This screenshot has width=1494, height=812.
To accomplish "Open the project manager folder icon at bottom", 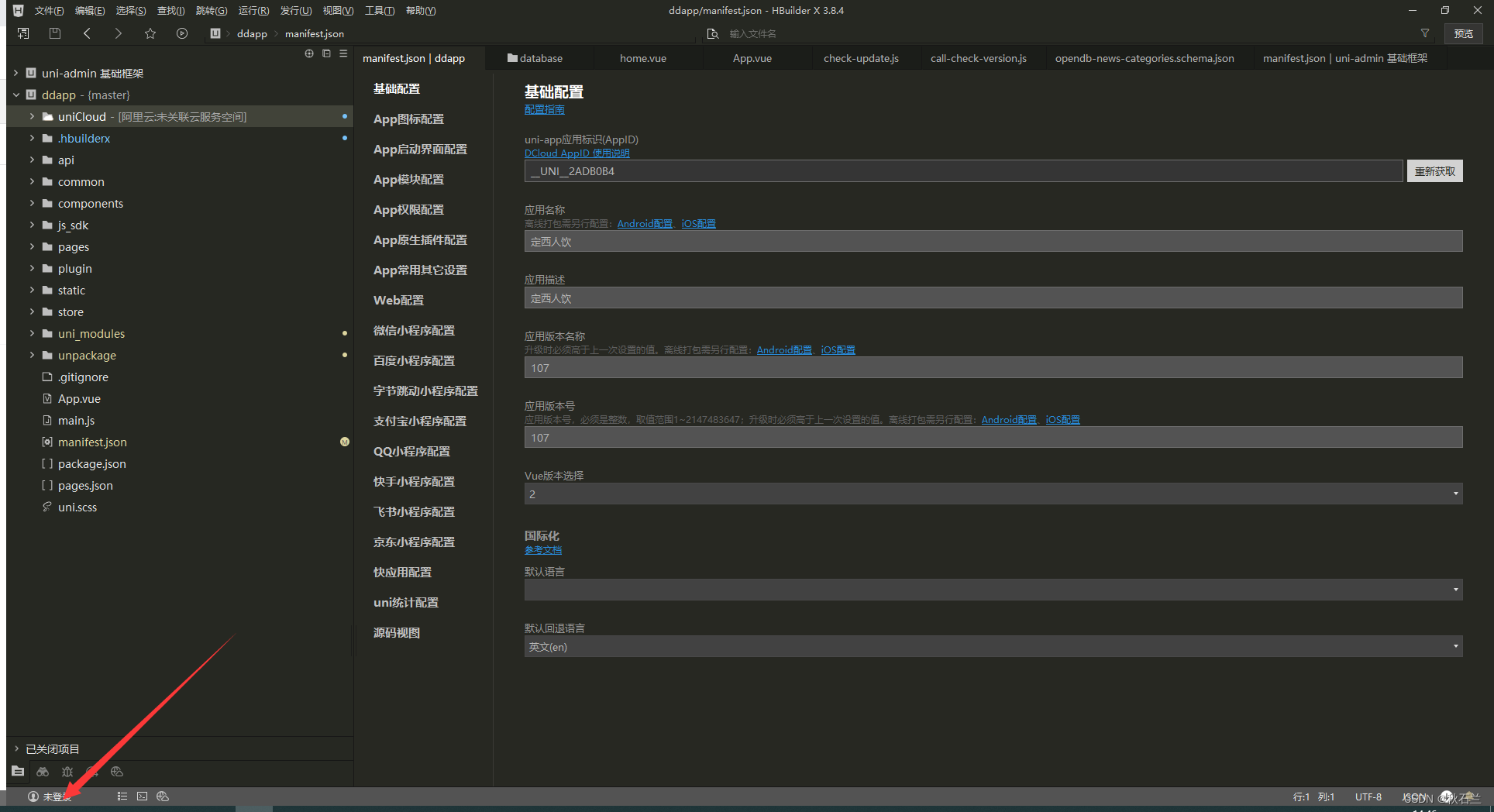I will 18,771.
